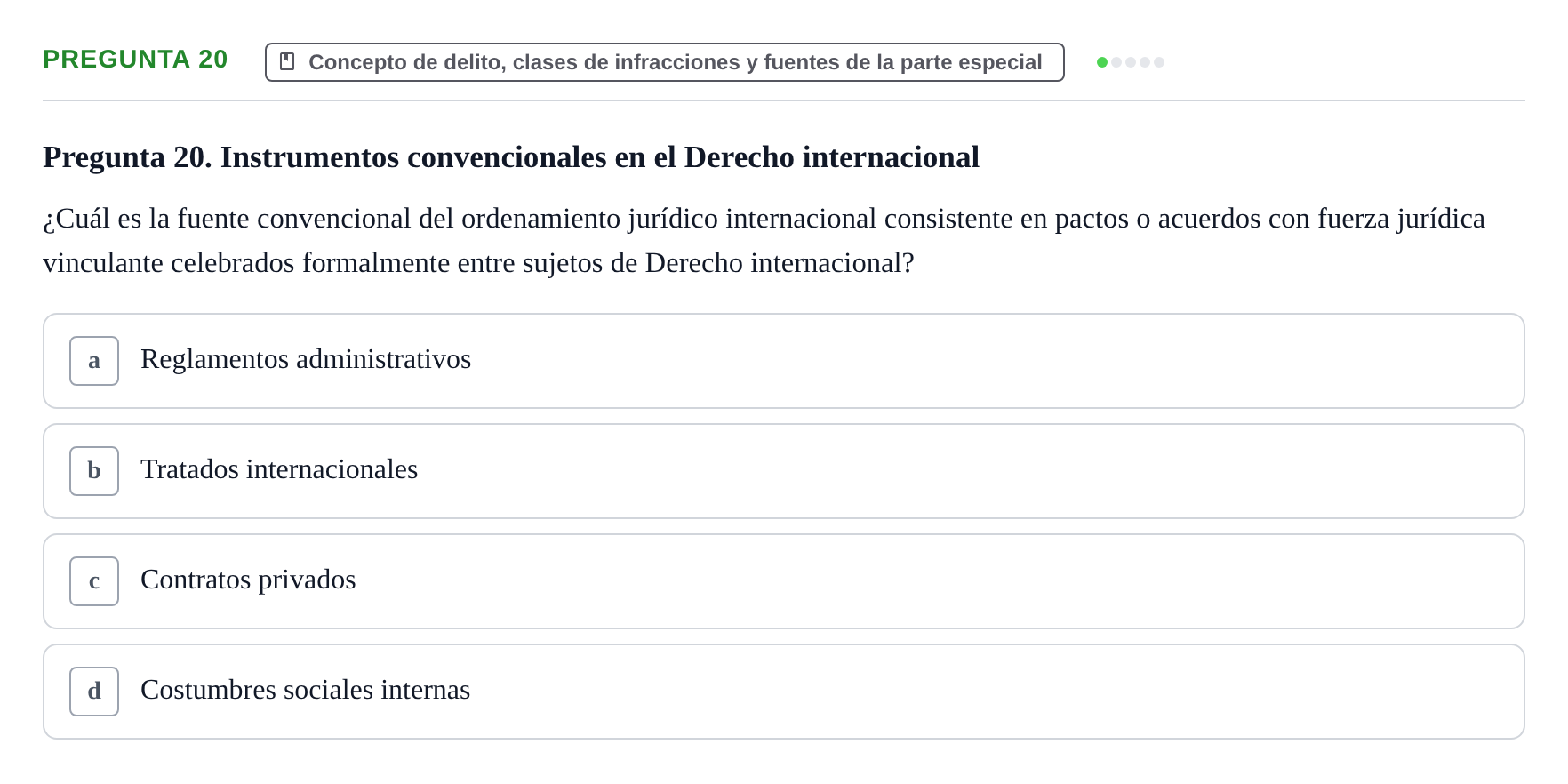Click the green difficulty dots indicator
This screenshot has height=784, width=1568.
[1131, 62]
